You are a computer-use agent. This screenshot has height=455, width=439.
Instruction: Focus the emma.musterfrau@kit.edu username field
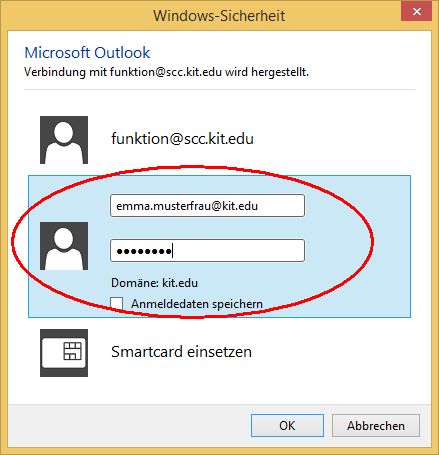click(x=207, y=206)
